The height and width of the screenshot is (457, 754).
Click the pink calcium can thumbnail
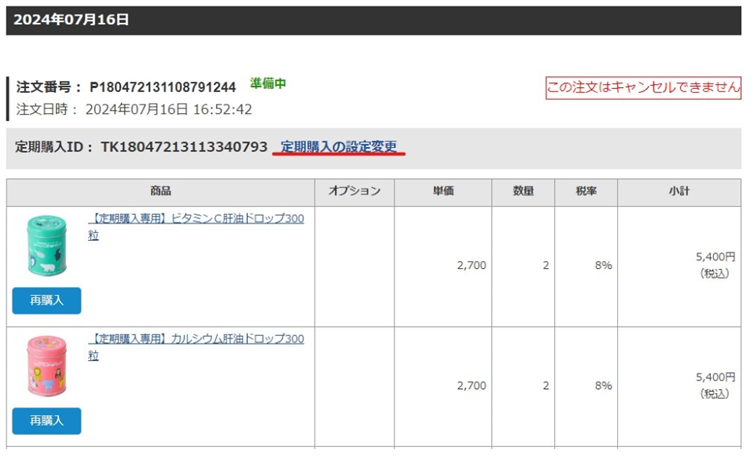click(x=46, y=366)
